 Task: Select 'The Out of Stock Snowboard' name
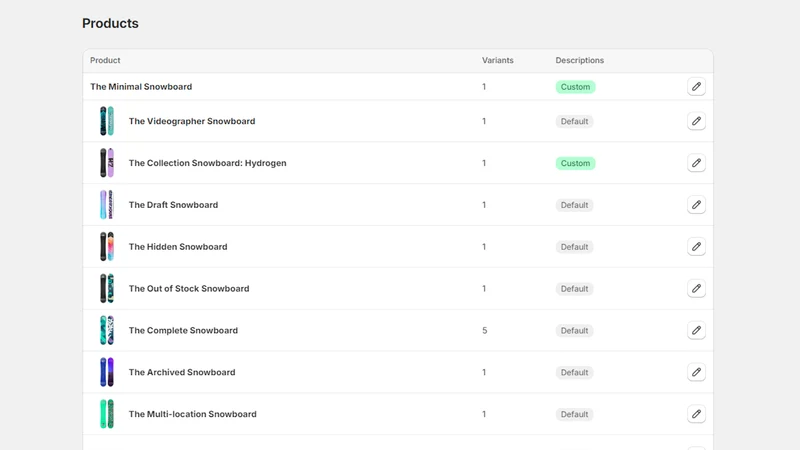click(x=189, y=289)
